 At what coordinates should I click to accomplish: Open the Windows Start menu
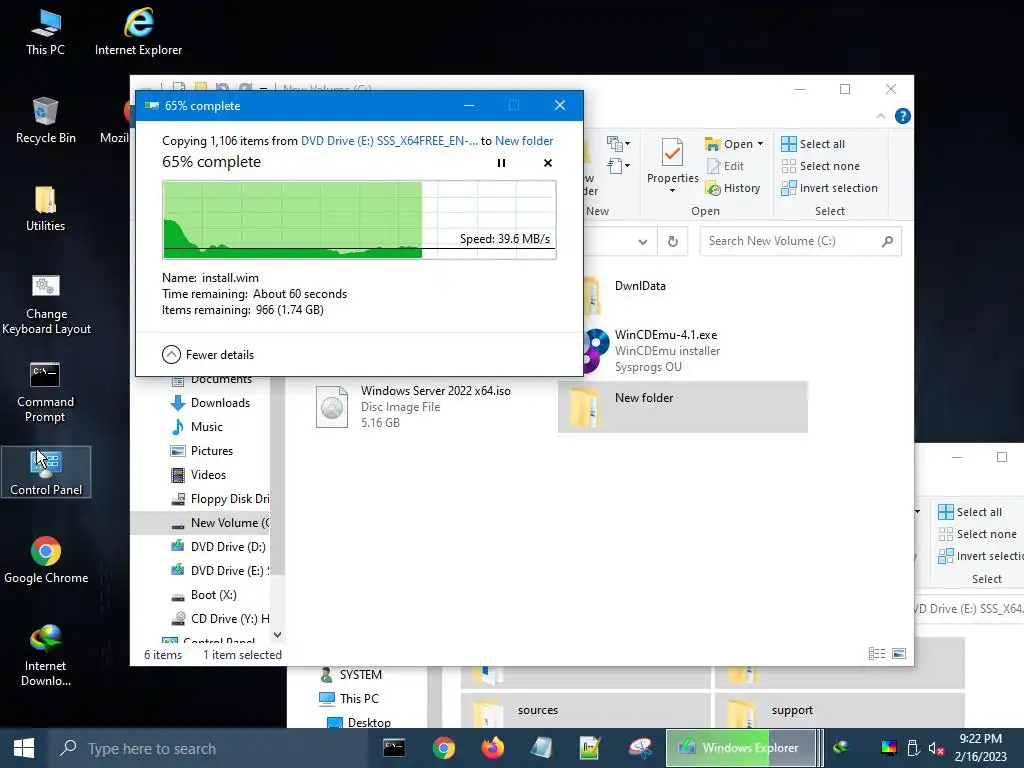(x=24, y=748)
